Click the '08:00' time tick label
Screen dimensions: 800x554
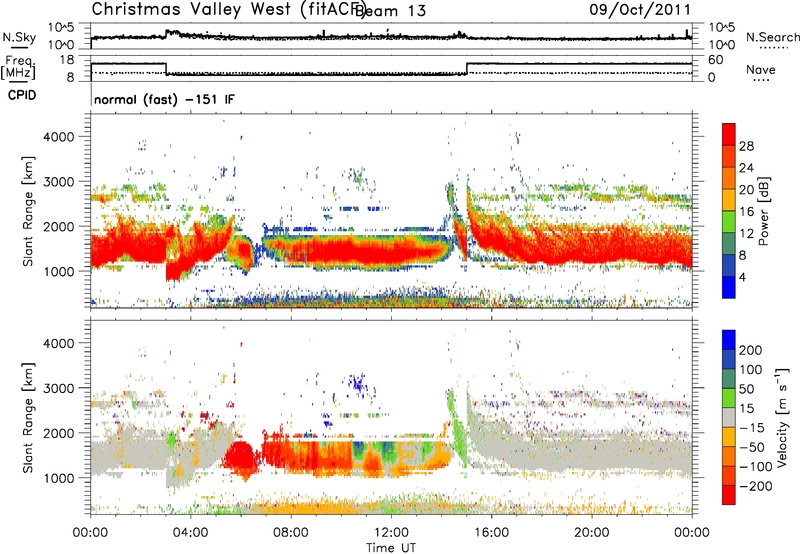[290, 533]
